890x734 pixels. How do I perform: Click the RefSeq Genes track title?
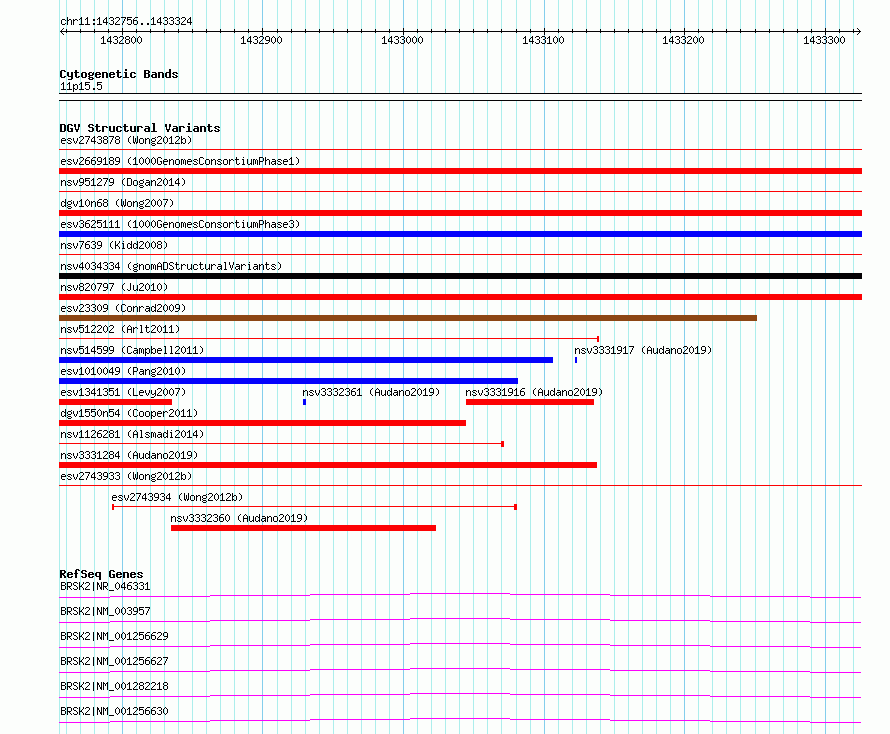click(x=101, y=574)
